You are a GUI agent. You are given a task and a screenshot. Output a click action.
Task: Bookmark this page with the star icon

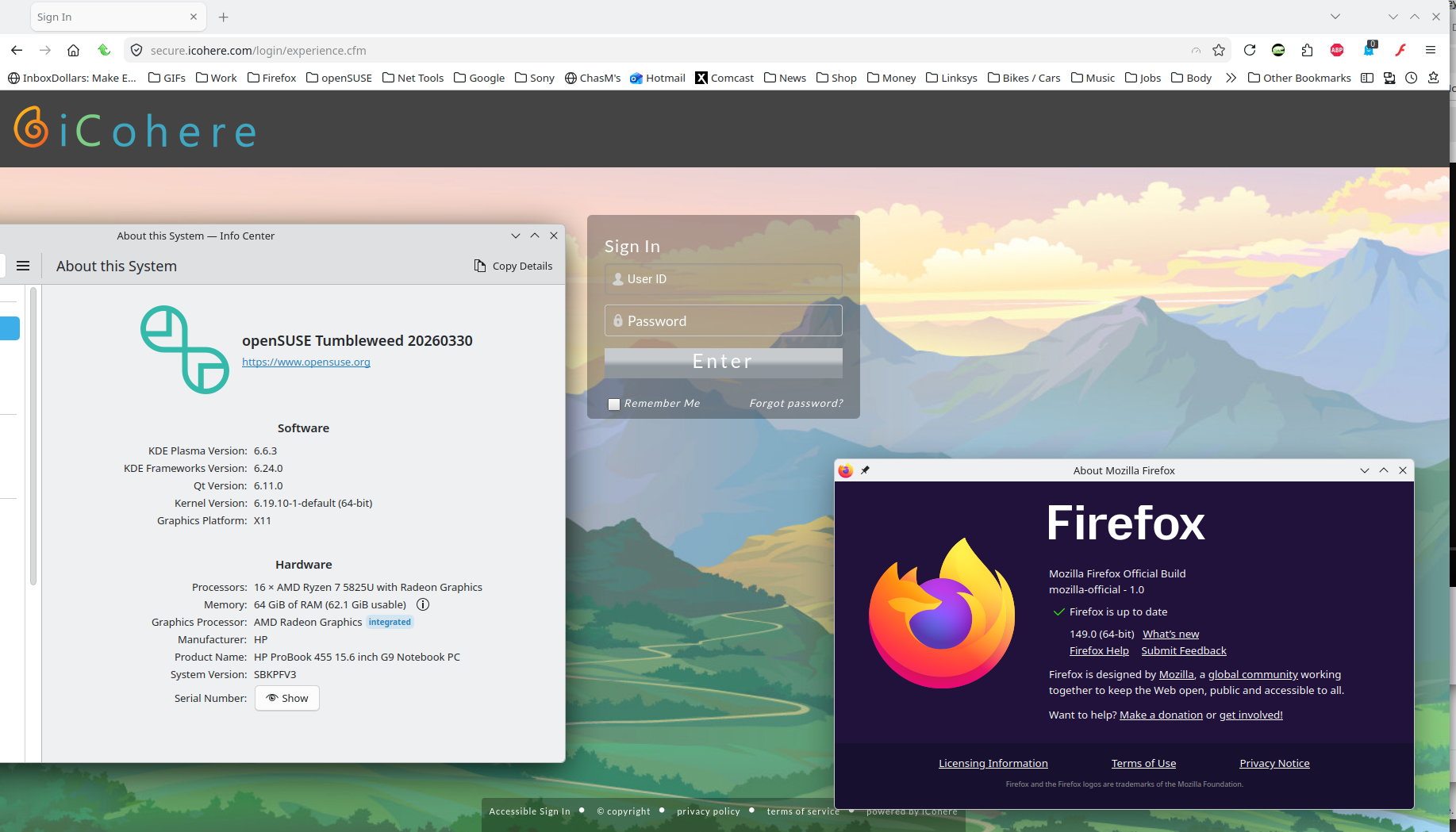point(1219,50)
